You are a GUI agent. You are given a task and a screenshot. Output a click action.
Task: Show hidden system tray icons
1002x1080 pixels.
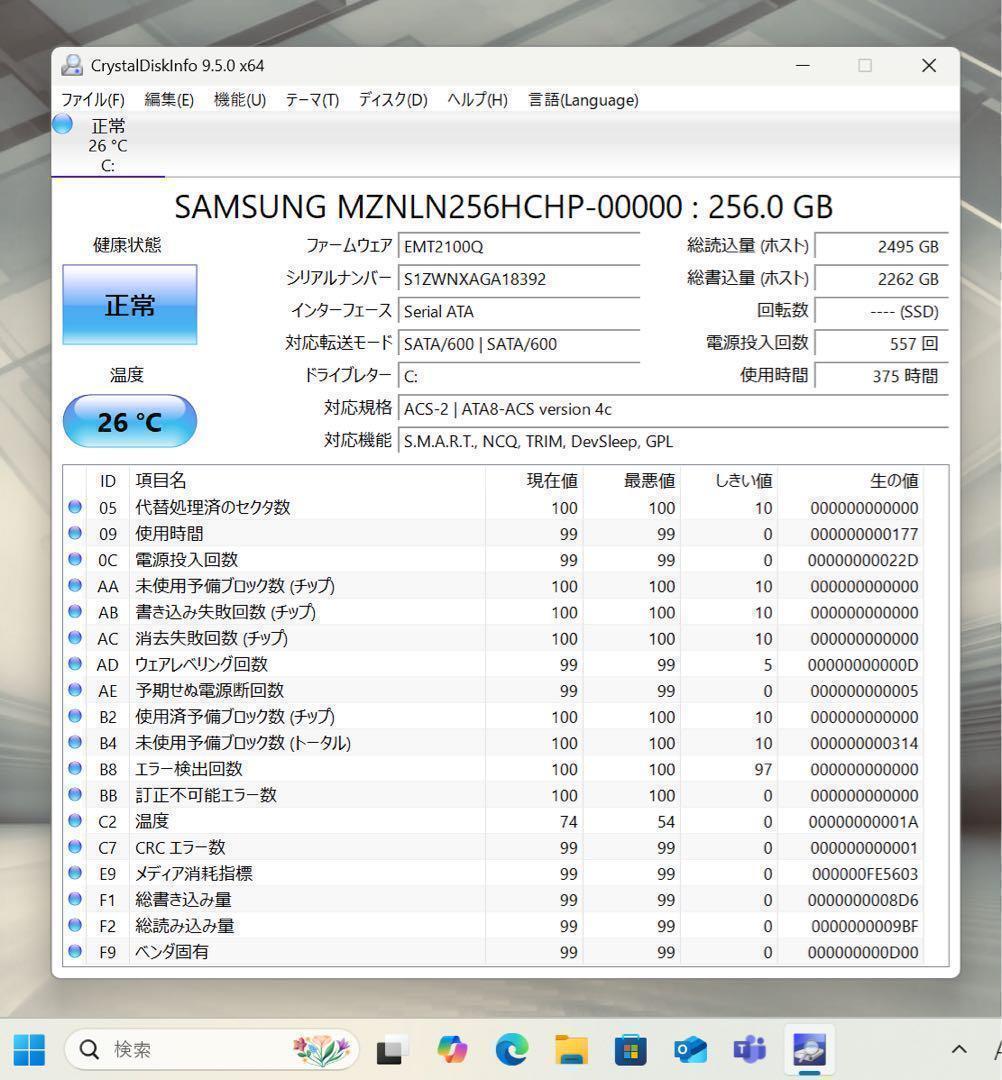pos(959,1050)
